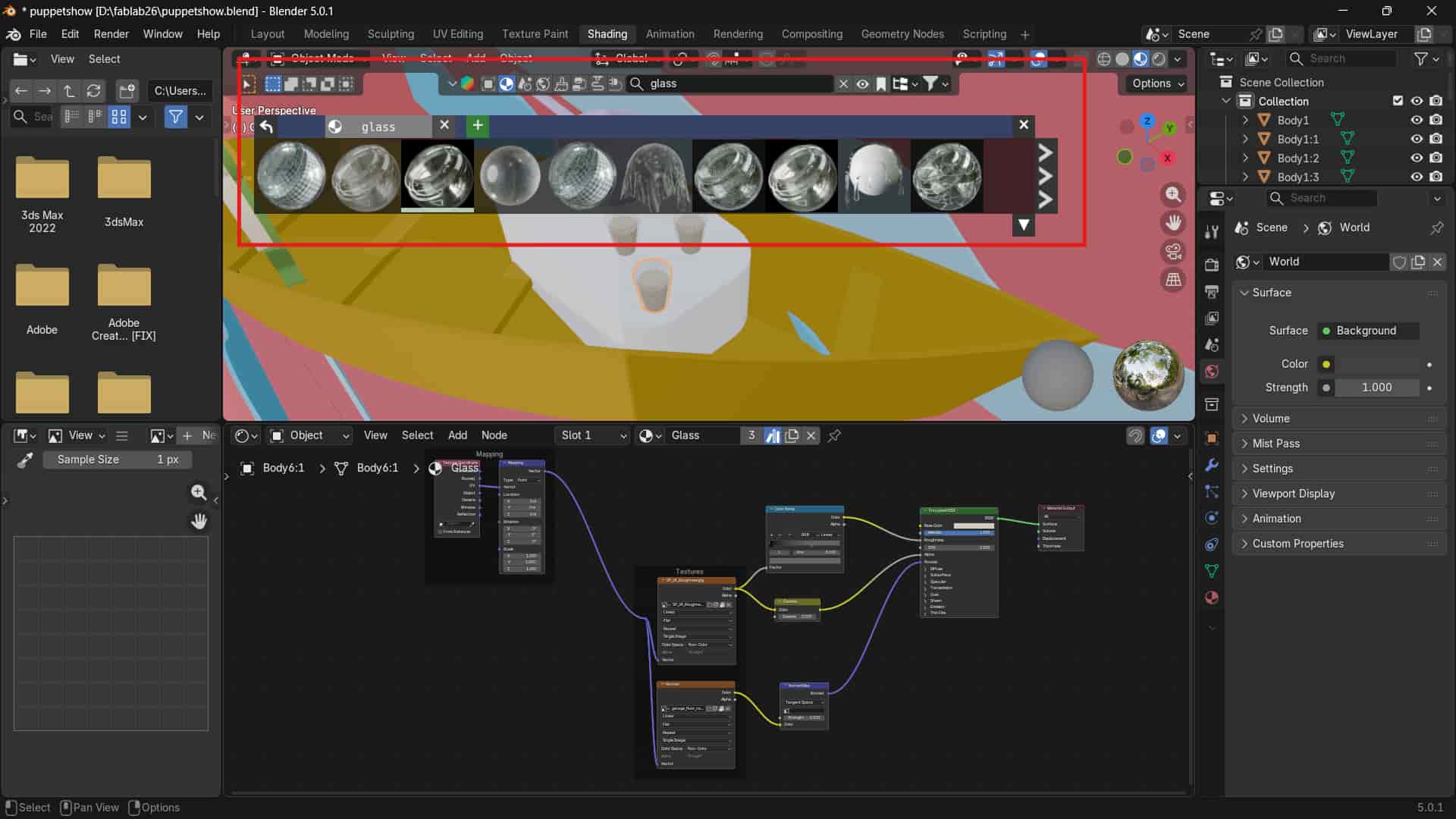Open the Slot 1 dropdown
1456x819 pixels.
(593, 435)
